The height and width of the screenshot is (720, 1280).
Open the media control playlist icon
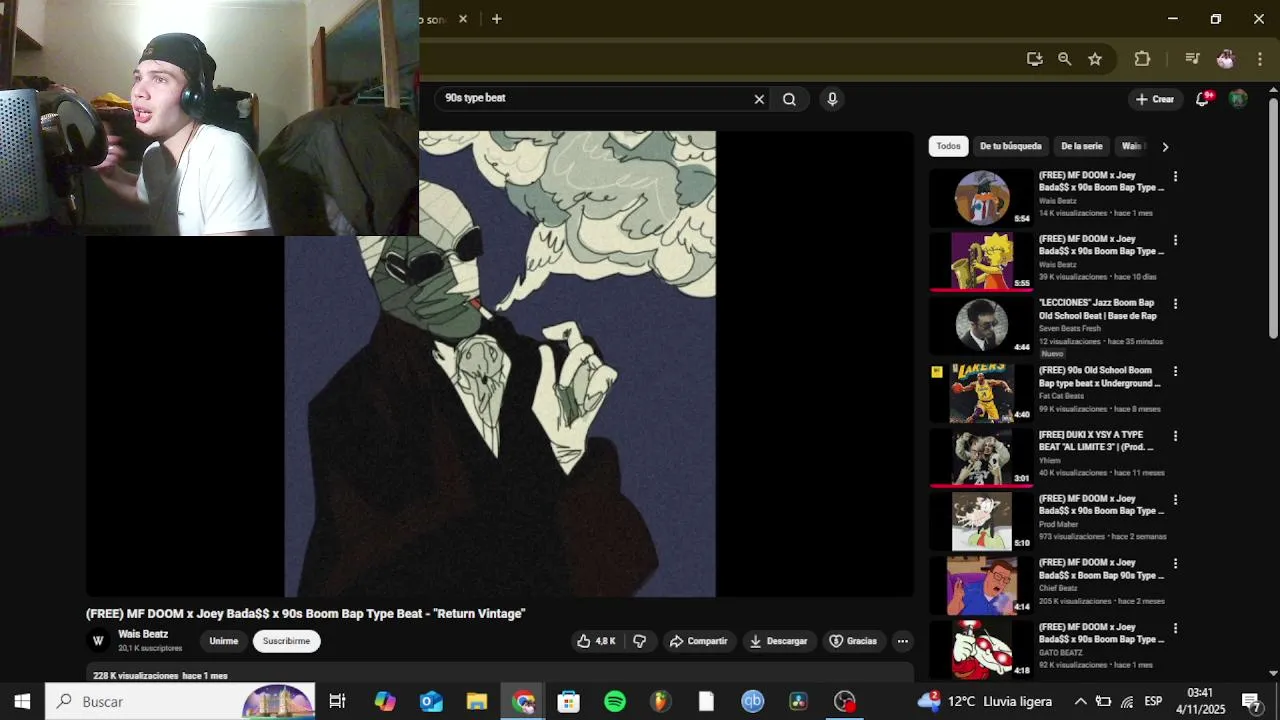tap(1192, 59)
